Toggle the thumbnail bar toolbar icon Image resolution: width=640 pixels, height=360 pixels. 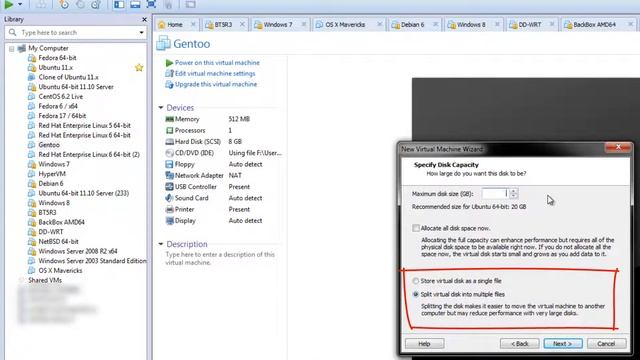pos(135,4)
